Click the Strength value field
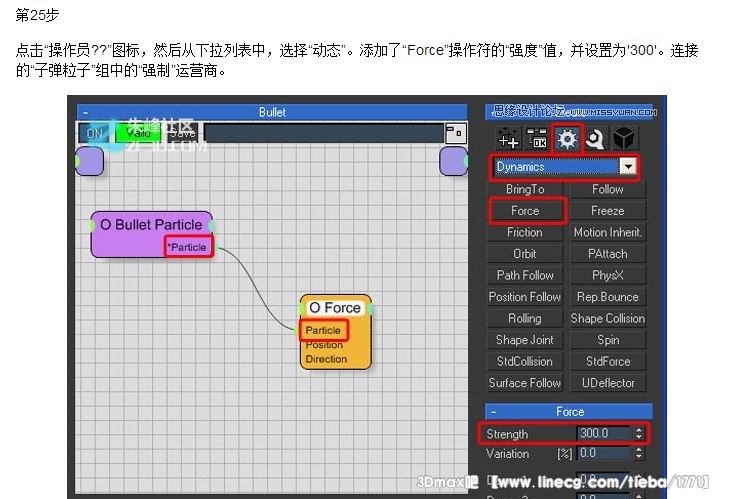Viewport: 738px width, 499px height. (x=604, y=434)
